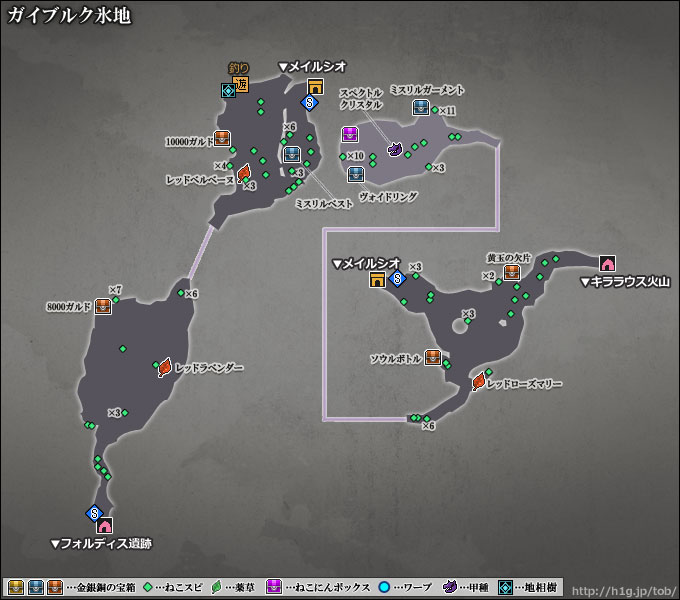This screenshot has width=680, height=600.
Task: Click the 釣り fishing label
Action: (x=239, y=68)
